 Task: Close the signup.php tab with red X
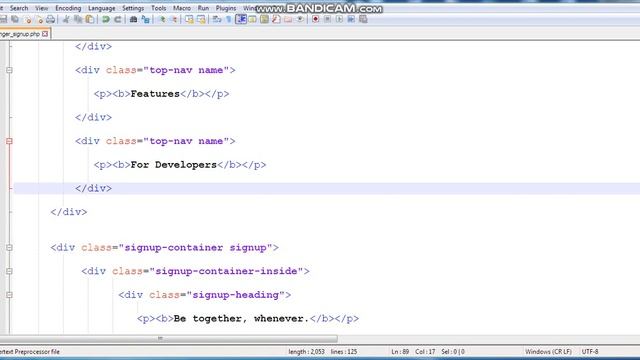pyautogui.click(x=45, y=34)
